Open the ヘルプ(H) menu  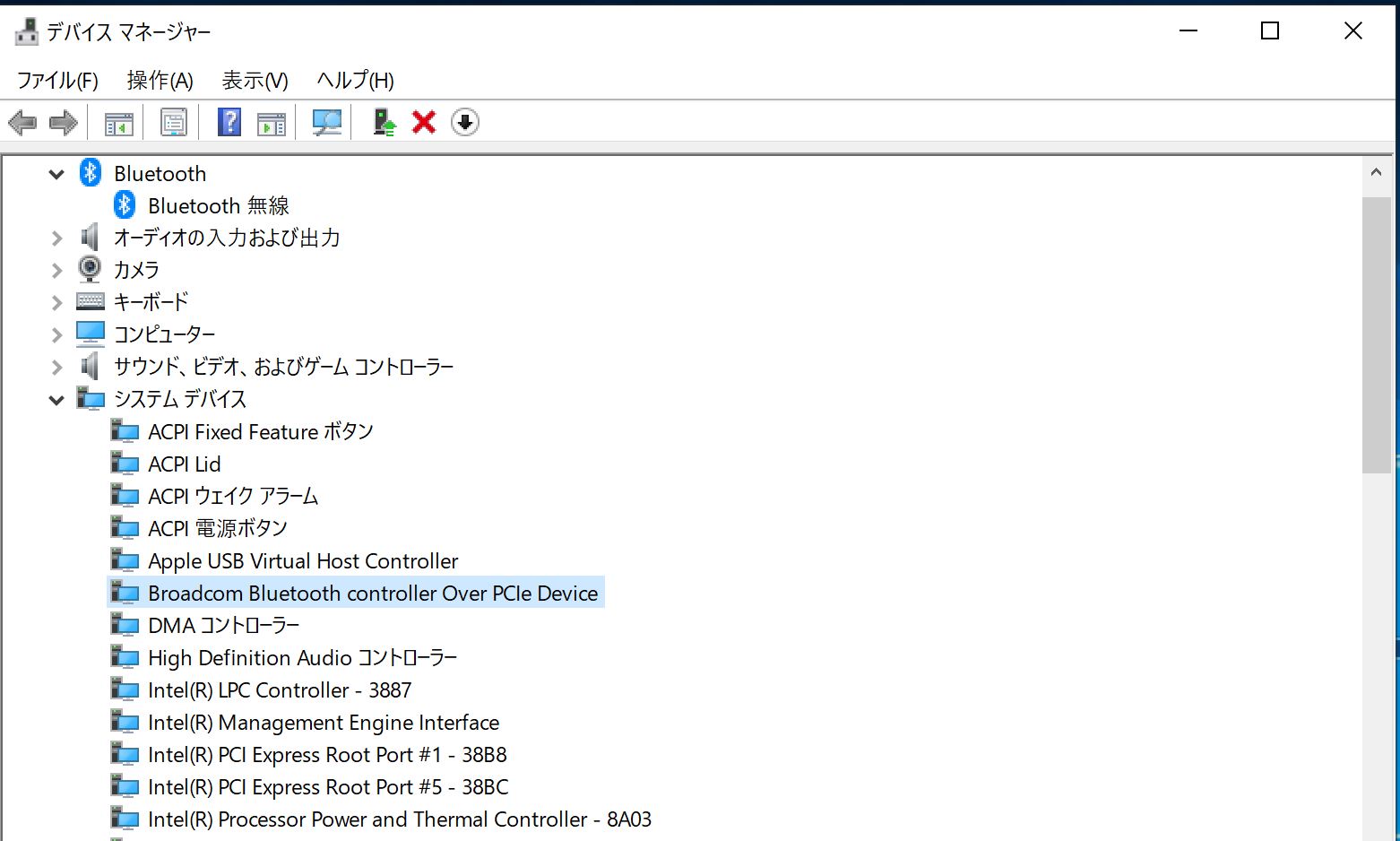[x=356, y=81]
